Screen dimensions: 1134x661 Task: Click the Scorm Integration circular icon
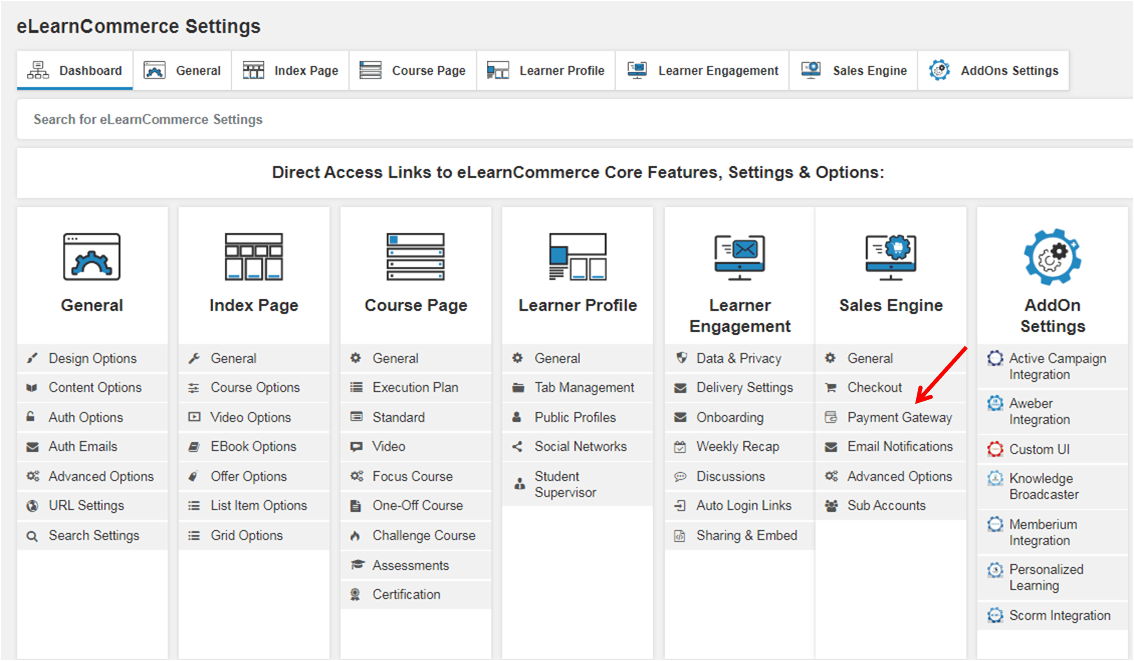(996, 615)
